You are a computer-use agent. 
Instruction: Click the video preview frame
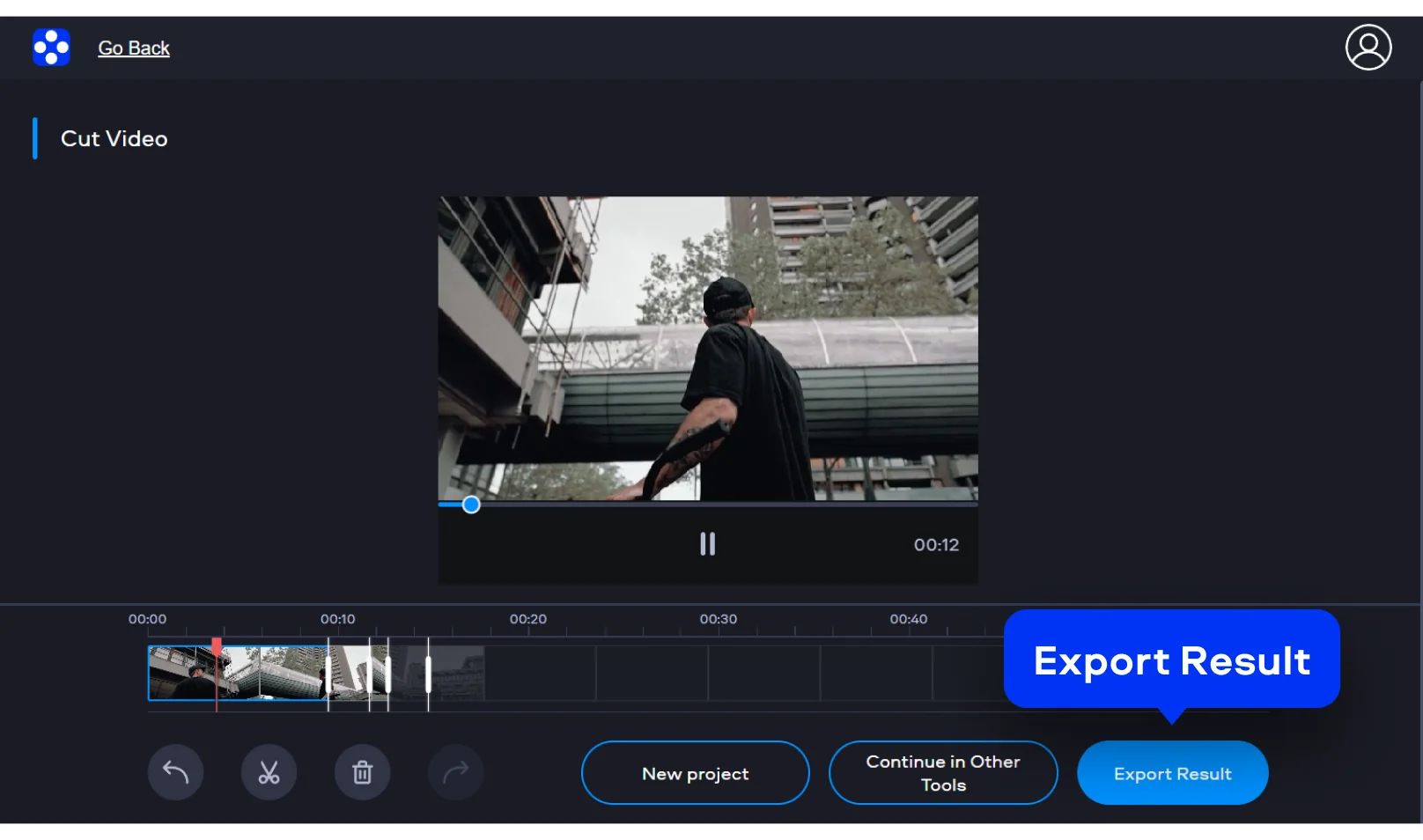coord(708,349)
